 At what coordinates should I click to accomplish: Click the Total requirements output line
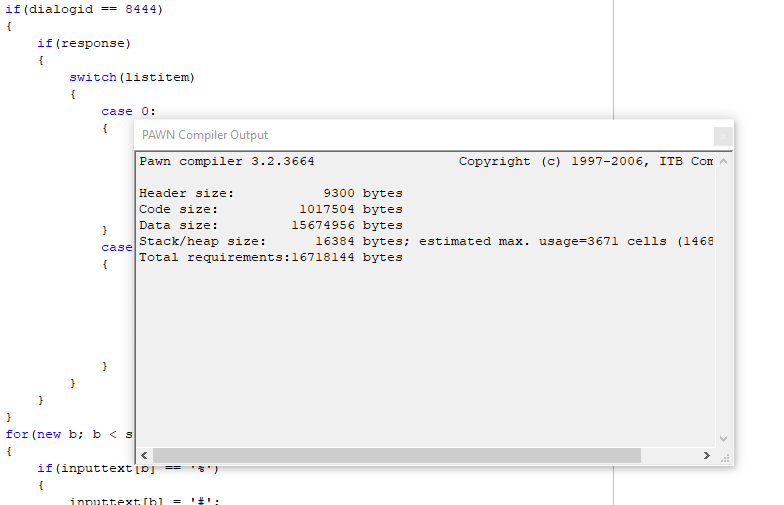271,257
